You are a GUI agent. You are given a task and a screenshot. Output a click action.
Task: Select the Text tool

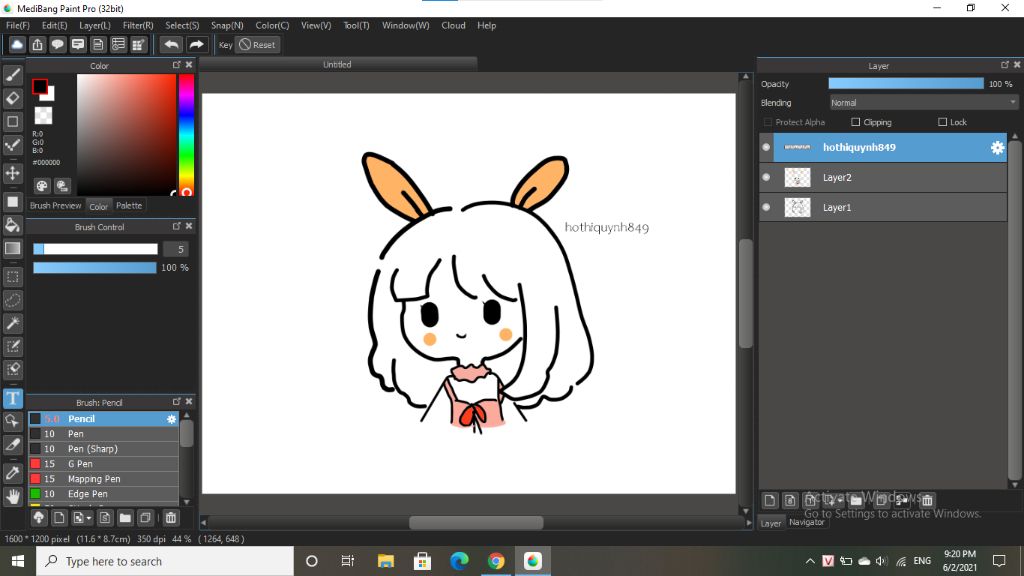[x=12, y=398]
